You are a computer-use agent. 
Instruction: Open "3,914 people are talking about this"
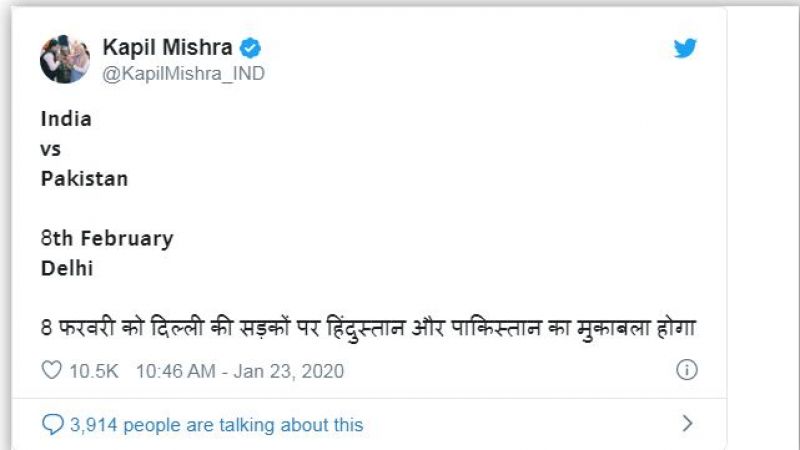[x=216, y=425]
